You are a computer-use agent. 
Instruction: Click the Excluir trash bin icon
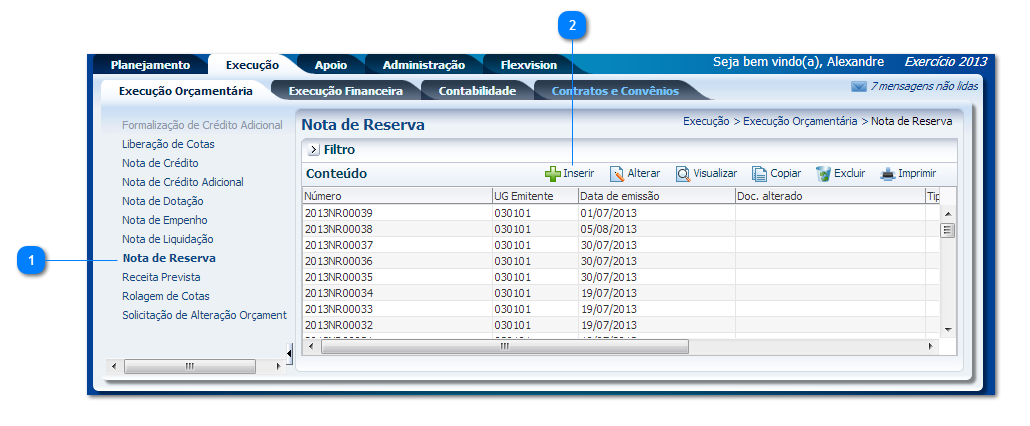[x=823, y=174]
